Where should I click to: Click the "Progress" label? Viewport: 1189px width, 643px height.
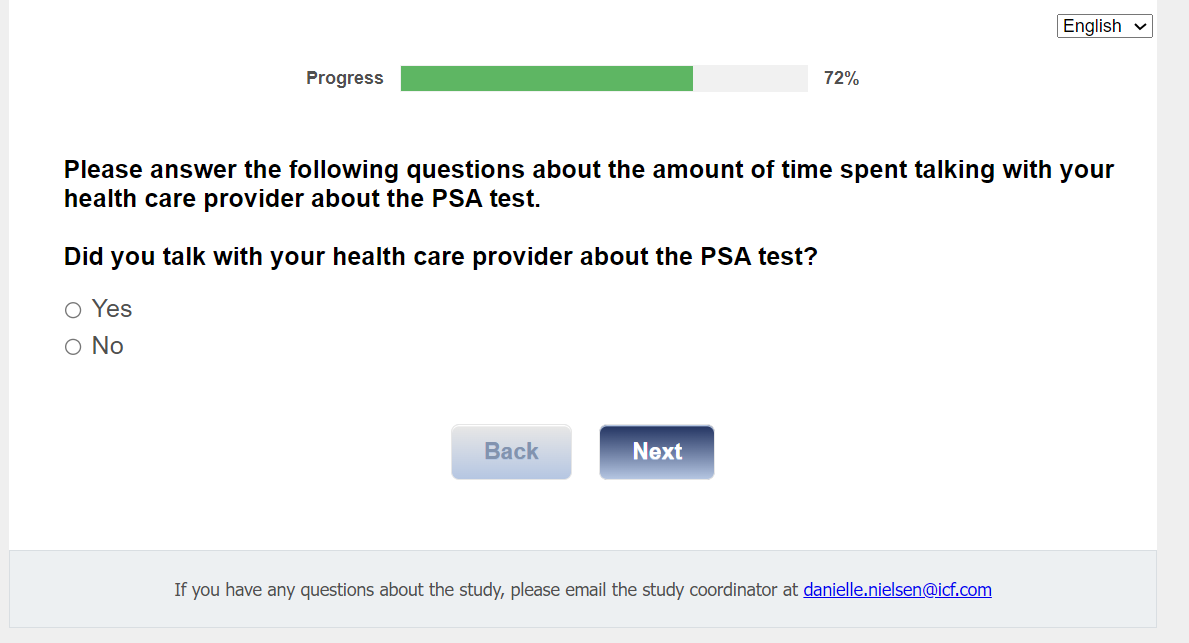344,79
